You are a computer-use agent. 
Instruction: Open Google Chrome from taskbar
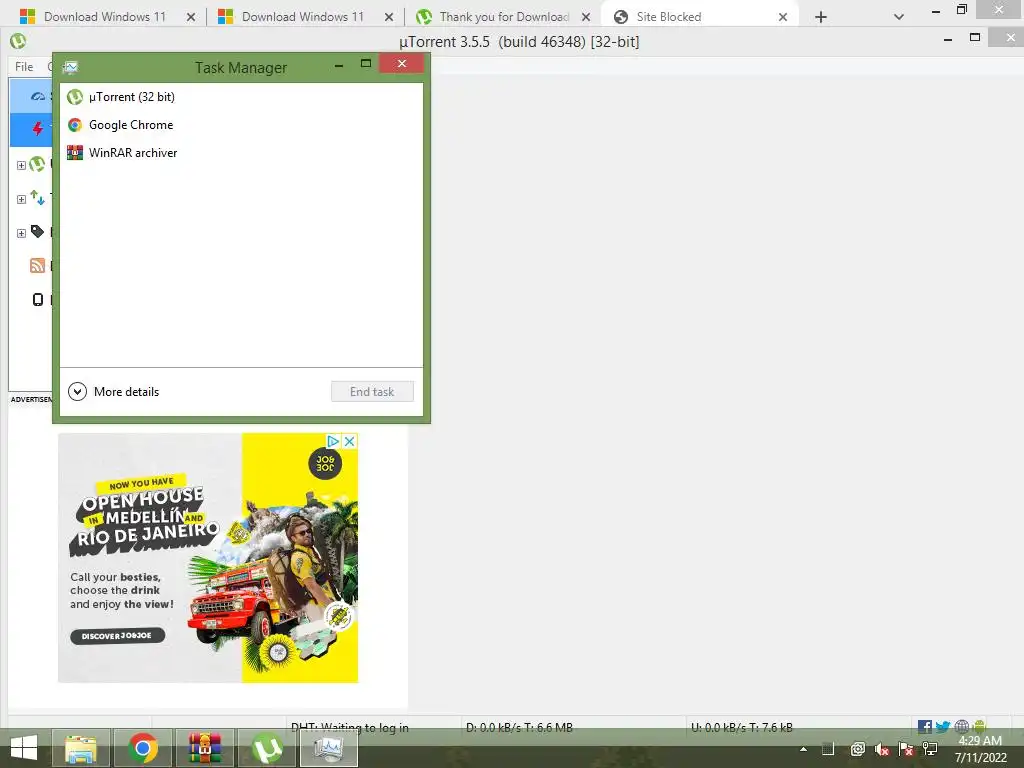(x=143, y=748)
